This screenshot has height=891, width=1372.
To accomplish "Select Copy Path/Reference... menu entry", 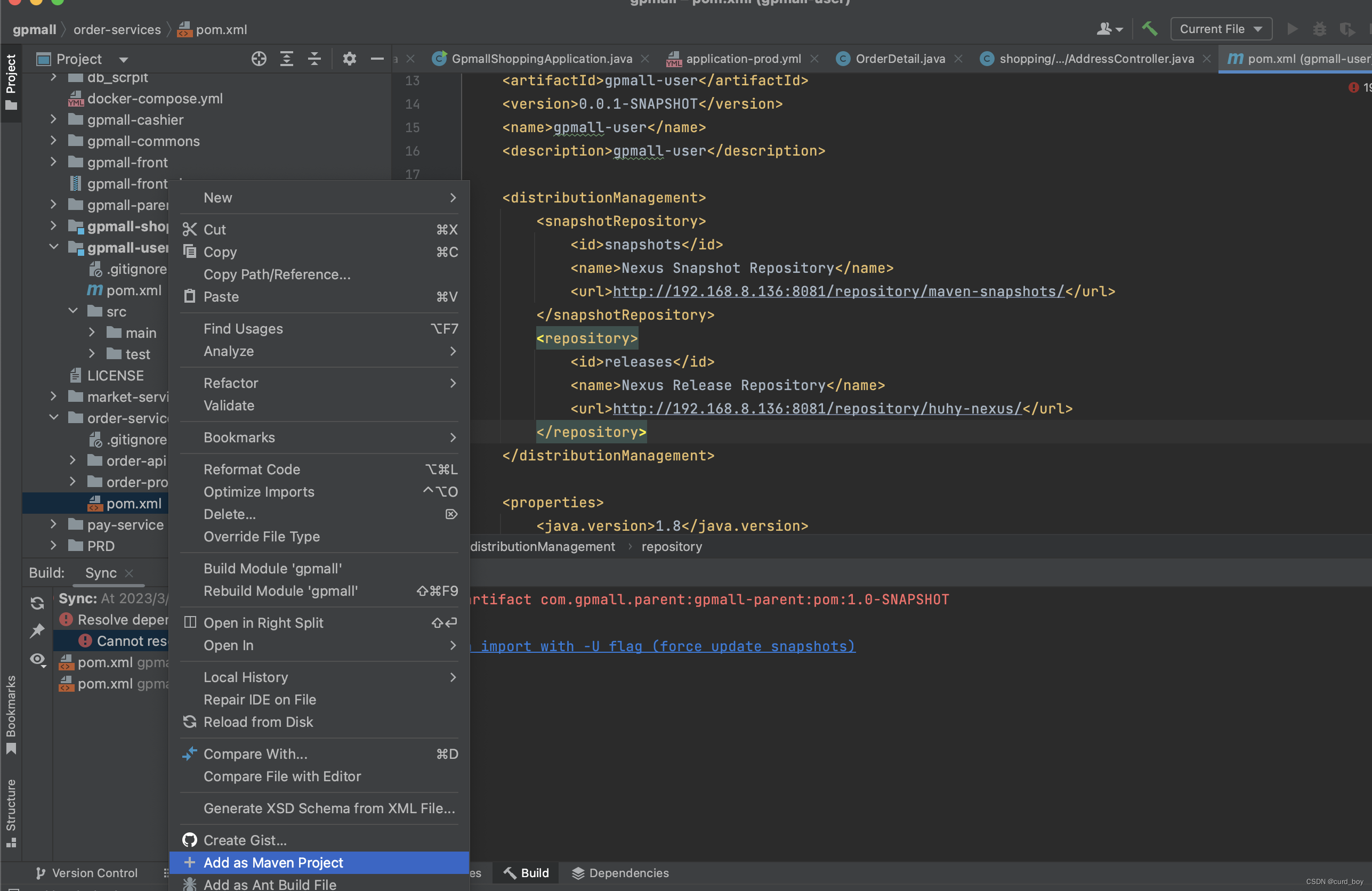I will [x=319, y=274].
